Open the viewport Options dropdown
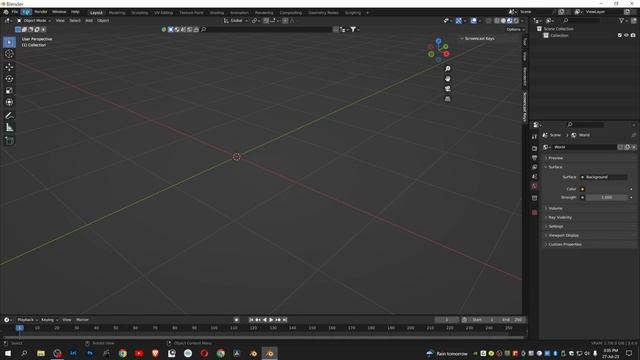Screen dimensions: 640x360 click(515, 29)
